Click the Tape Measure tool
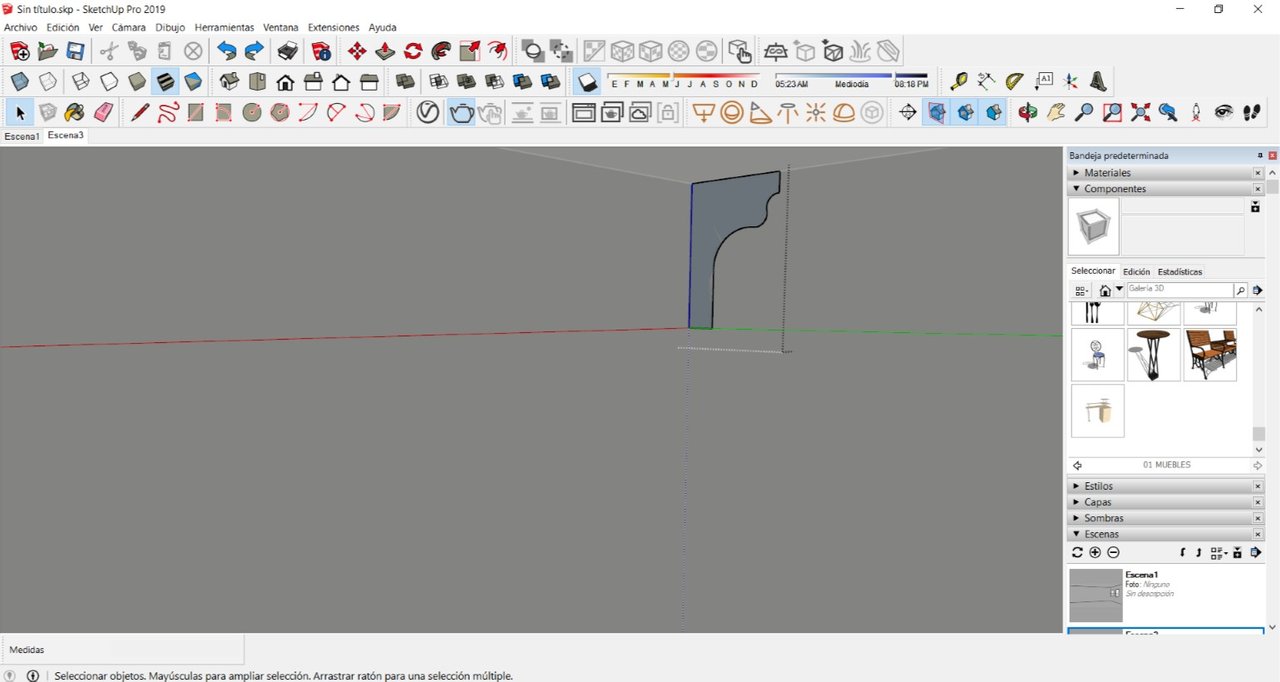Screen dimensions: 1280x682 [959, 81]
